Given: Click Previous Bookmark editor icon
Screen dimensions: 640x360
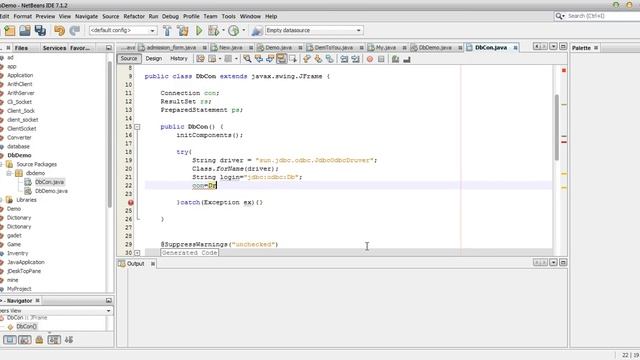Looking at the screenshot, I should [307, 59].
